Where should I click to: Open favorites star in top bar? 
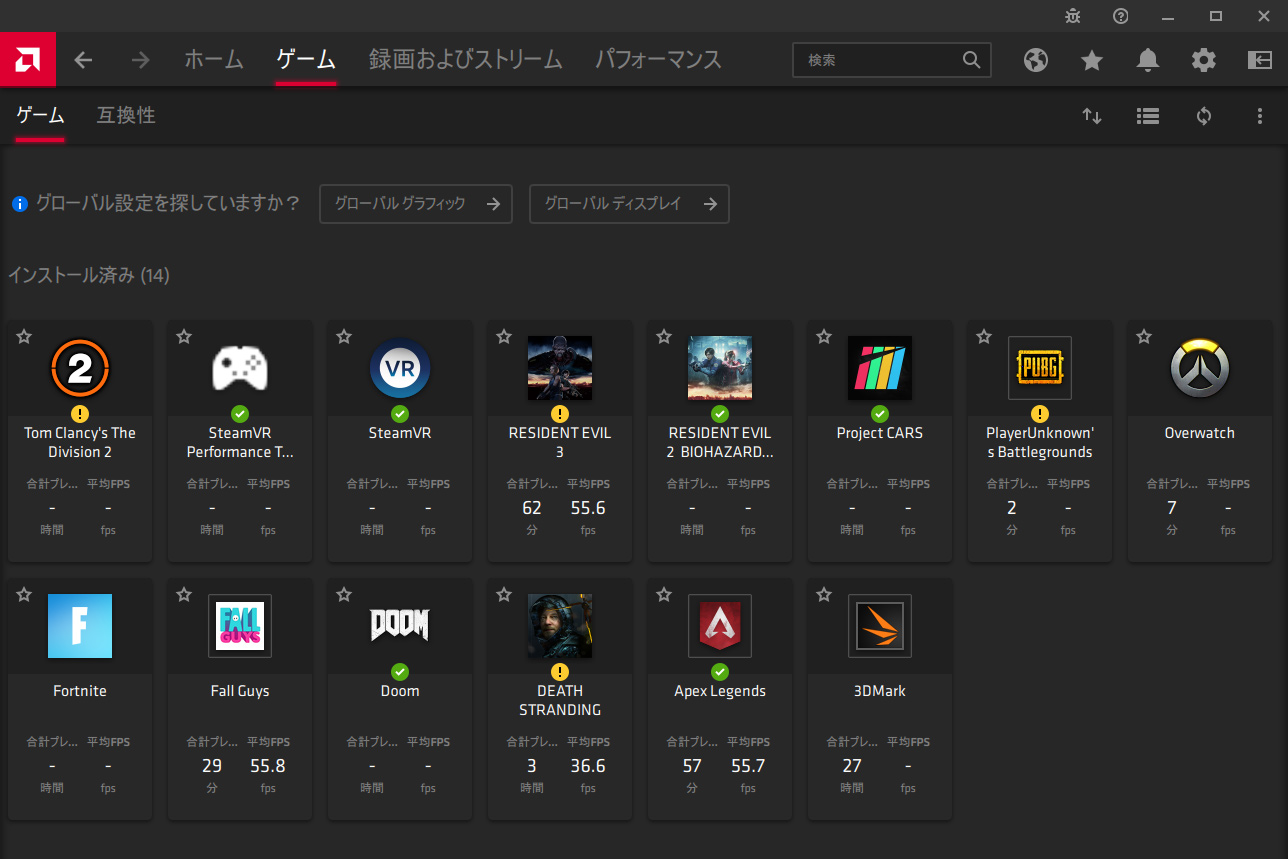[1092, 60]
